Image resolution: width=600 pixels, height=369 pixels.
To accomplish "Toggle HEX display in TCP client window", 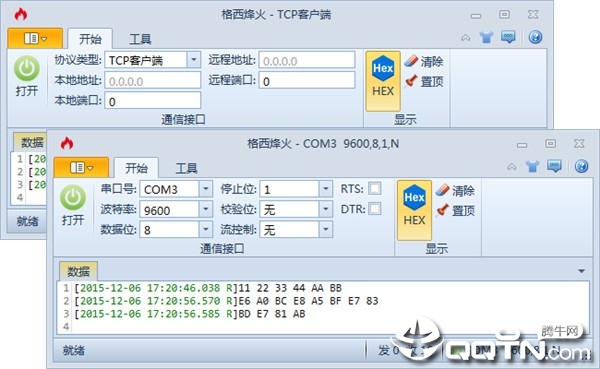I will coord(383,81).
